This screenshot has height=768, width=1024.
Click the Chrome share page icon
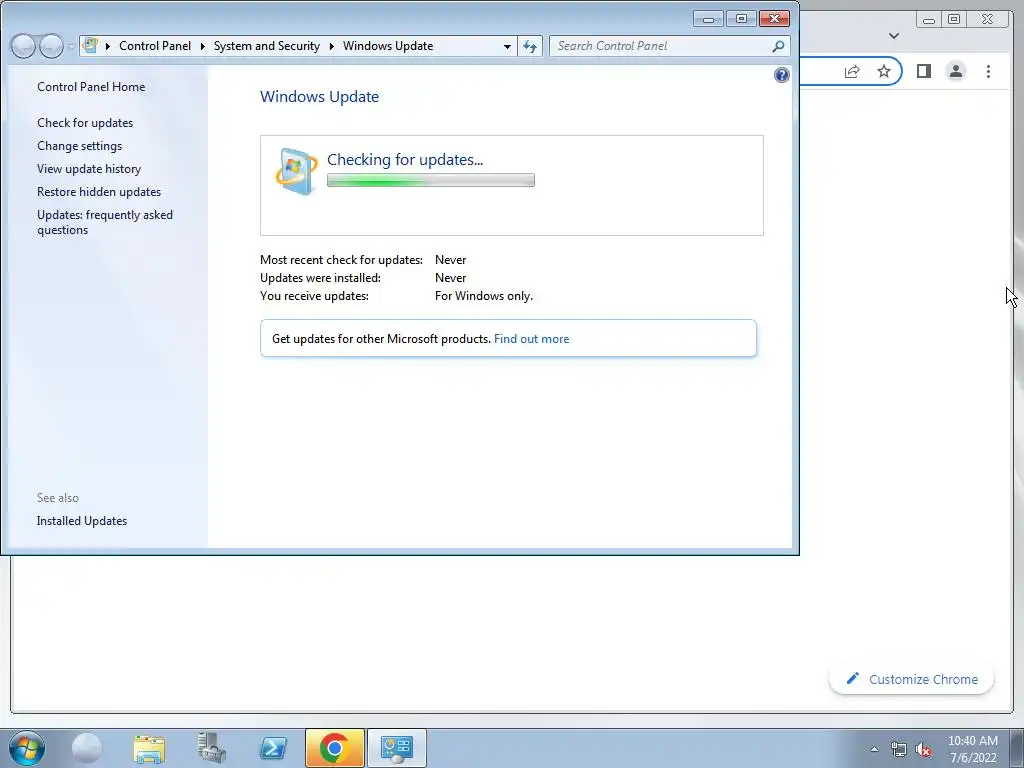(852, 71)
